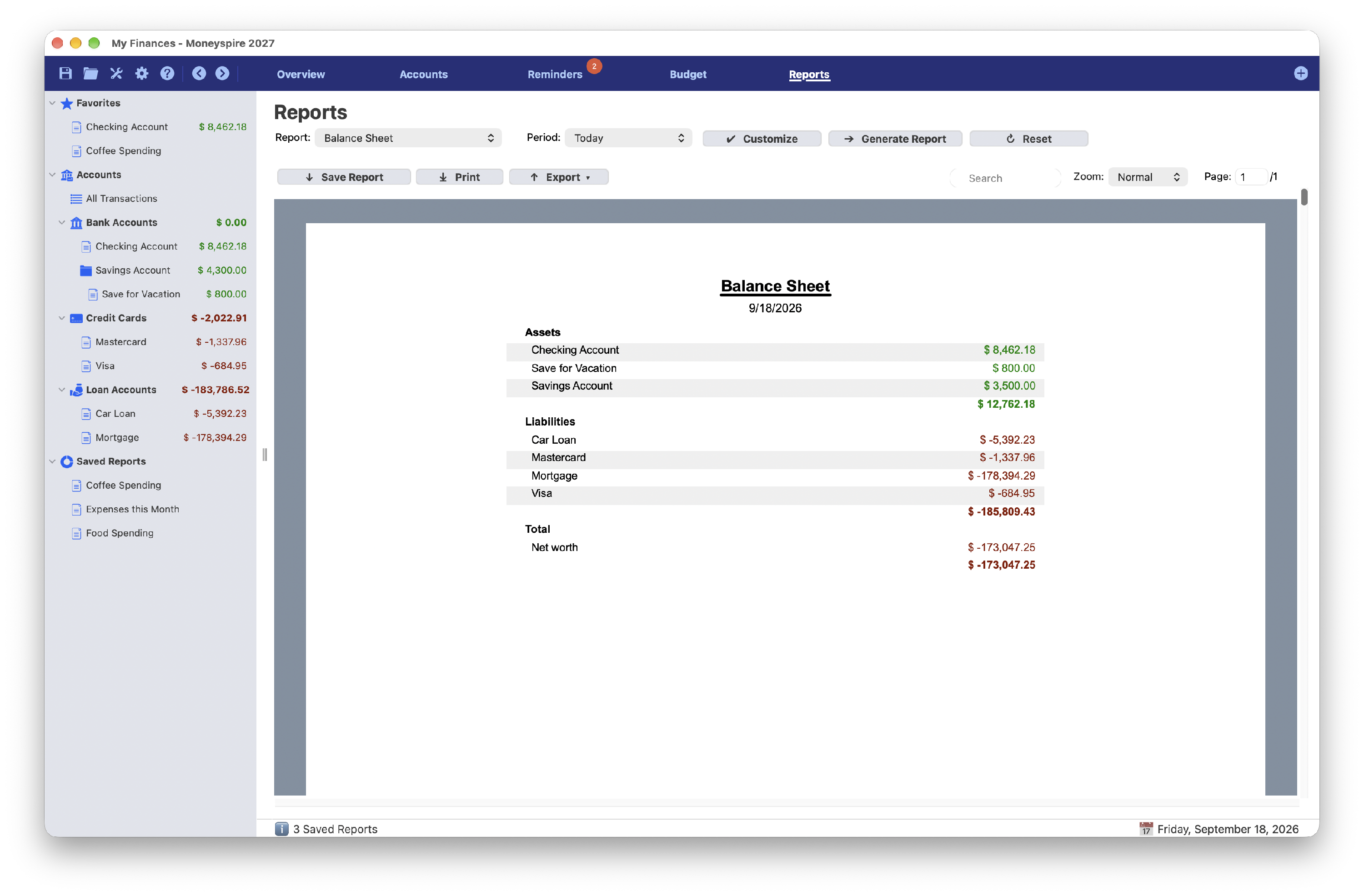Click the Mortgage document icon
This screenshot has height=896, width=1364.
click(86, 438)
